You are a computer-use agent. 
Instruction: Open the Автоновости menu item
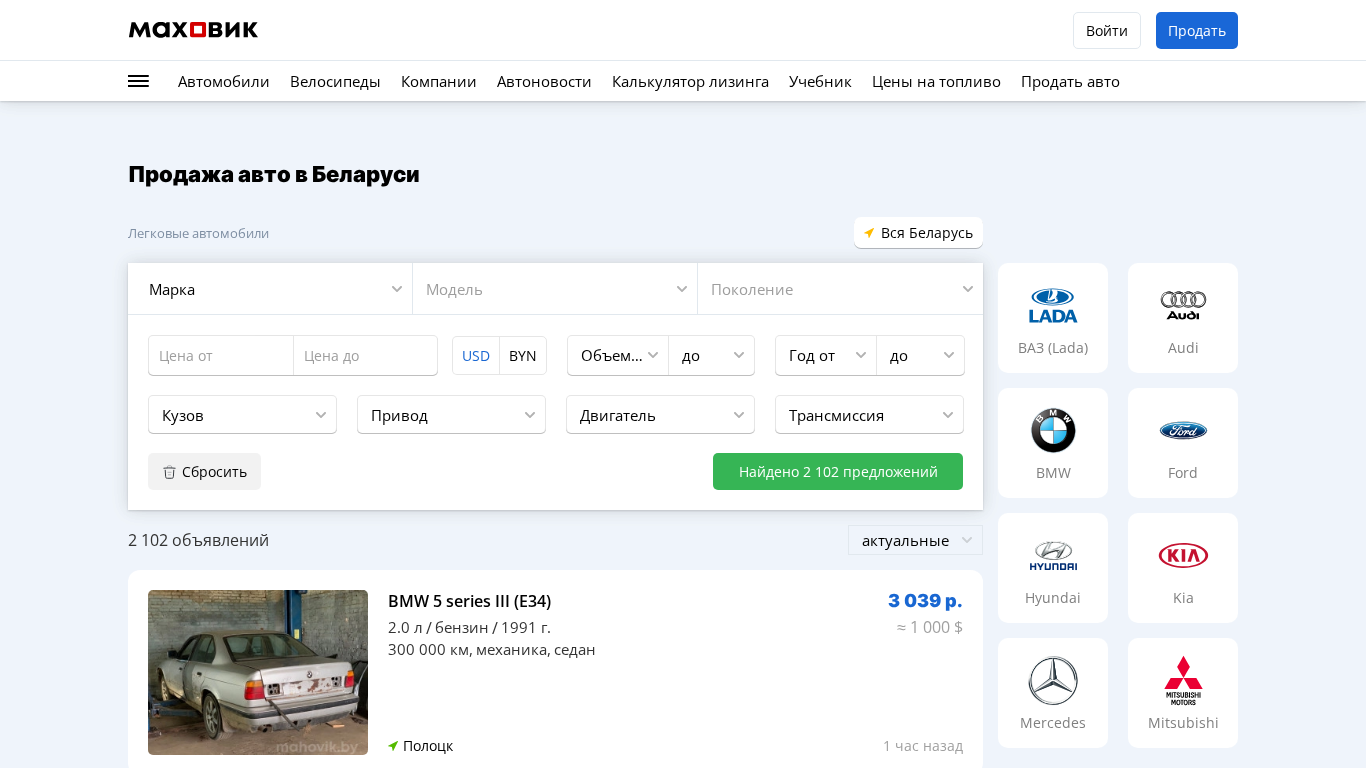point(544,81)
